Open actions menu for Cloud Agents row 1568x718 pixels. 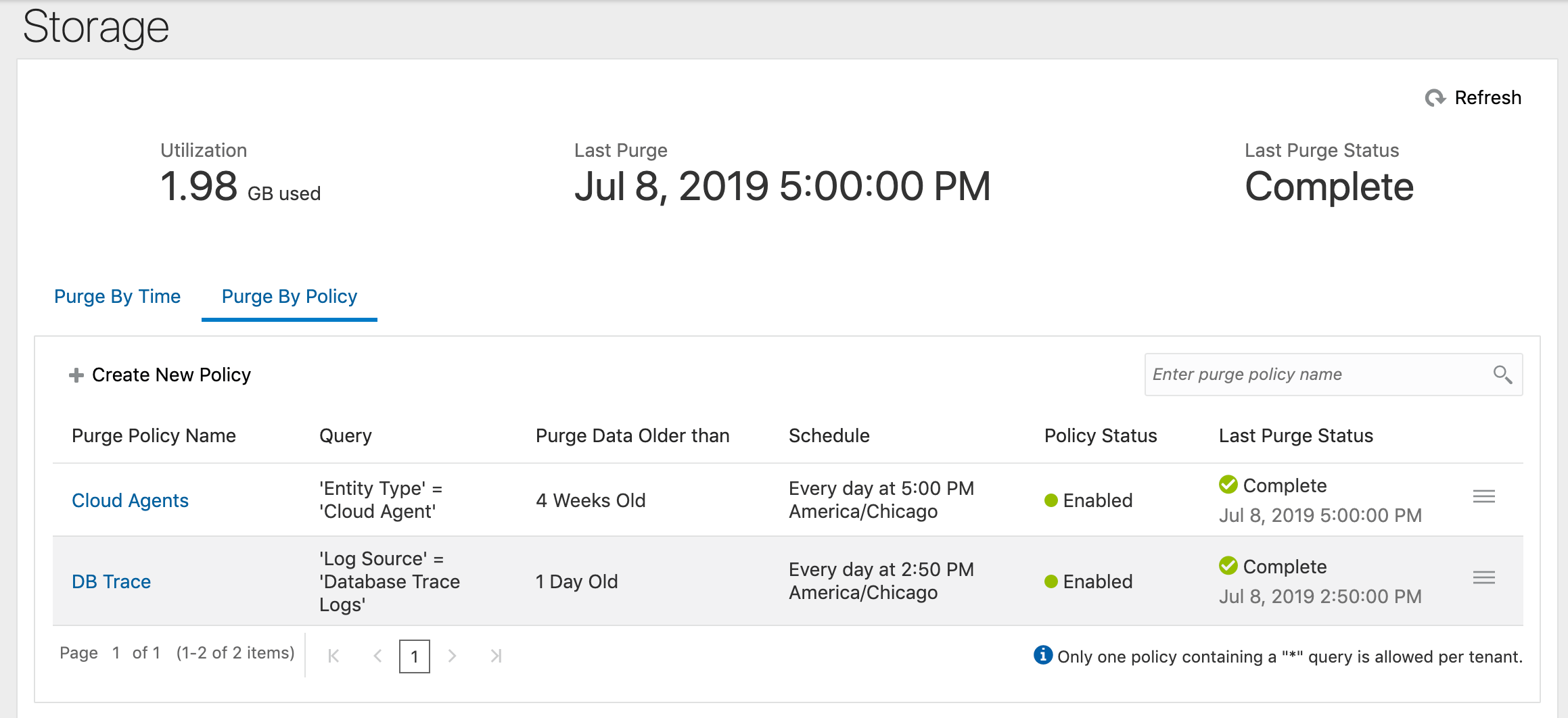pyautogui.click(x=1483, y=497)
